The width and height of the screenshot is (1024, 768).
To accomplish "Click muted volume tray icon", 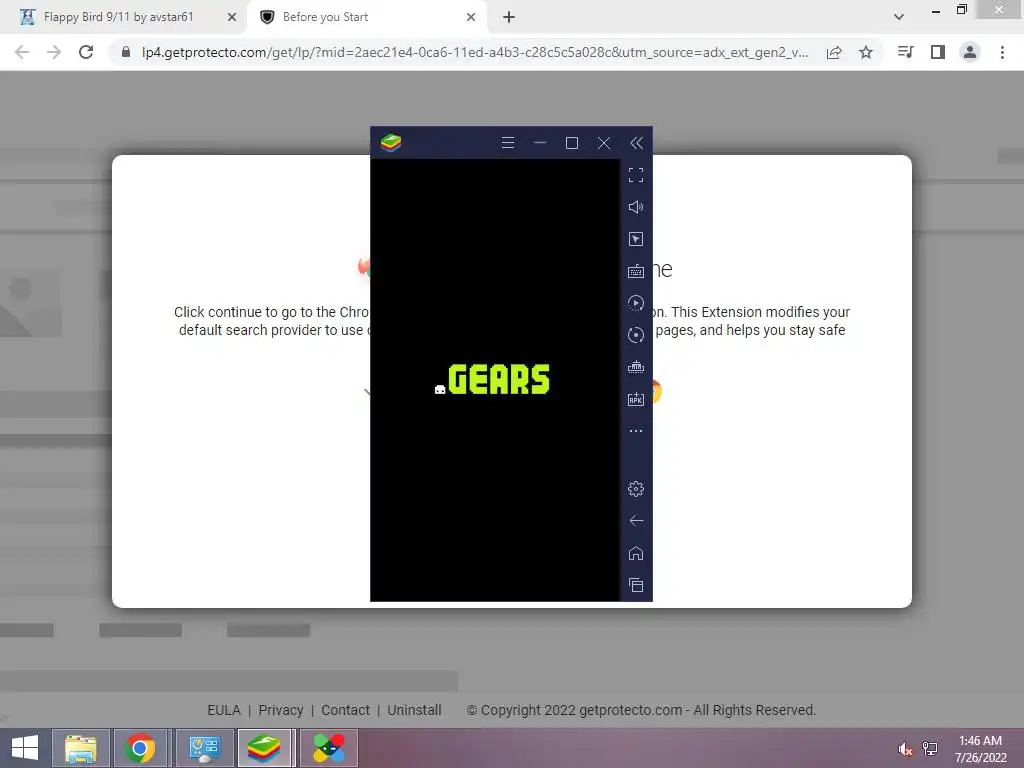I will pyautogui.click(x=905, y=748).
